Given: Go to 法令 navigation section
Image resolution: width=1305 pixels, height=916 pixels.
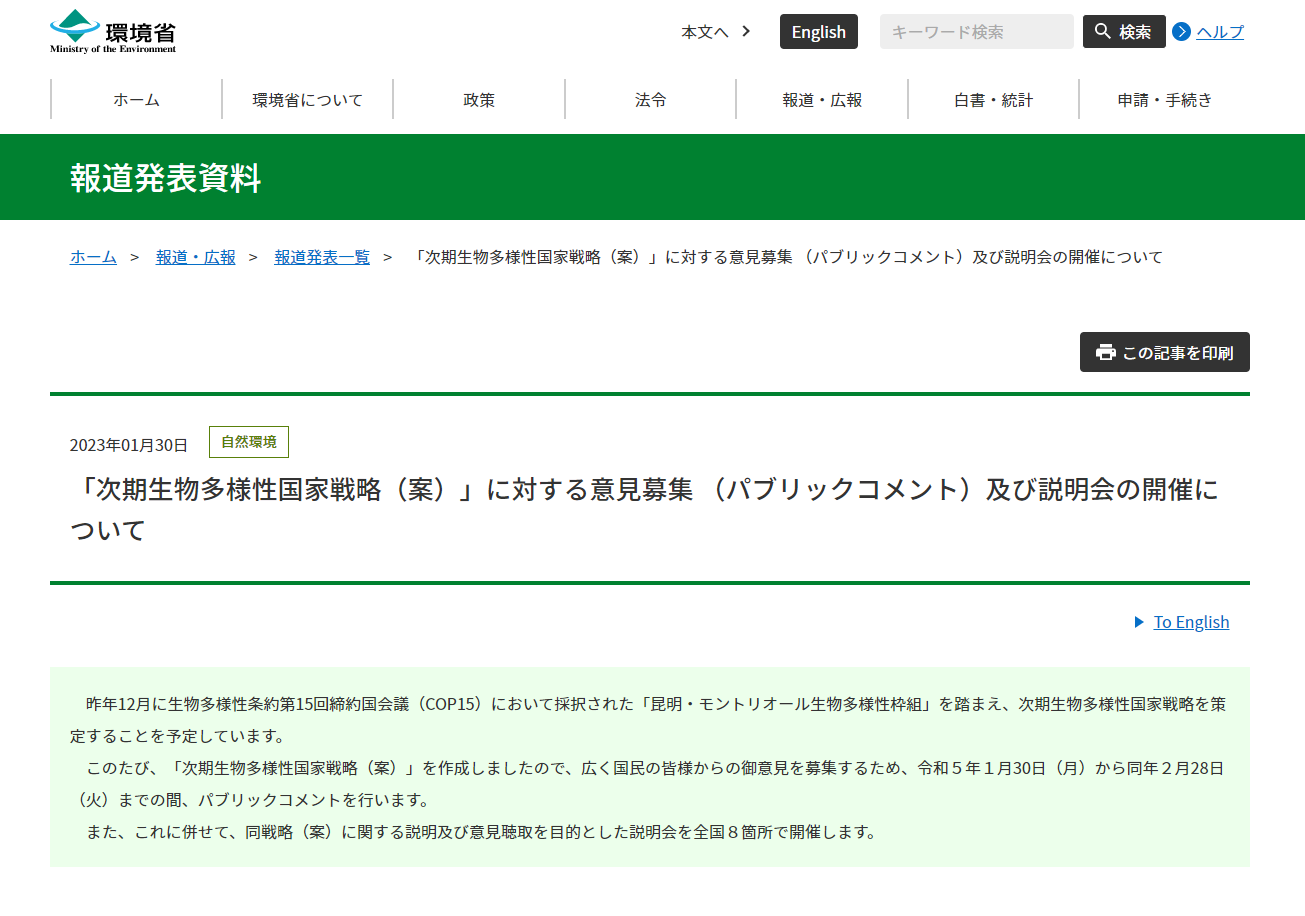Looking at the screenshot, I should [x=650, y=100].
